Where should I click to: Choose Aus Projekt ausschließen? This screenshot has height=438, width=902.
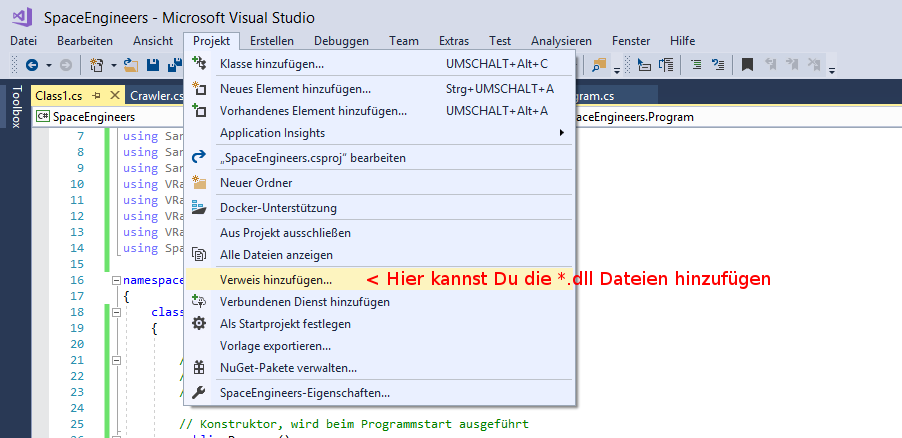380,233
